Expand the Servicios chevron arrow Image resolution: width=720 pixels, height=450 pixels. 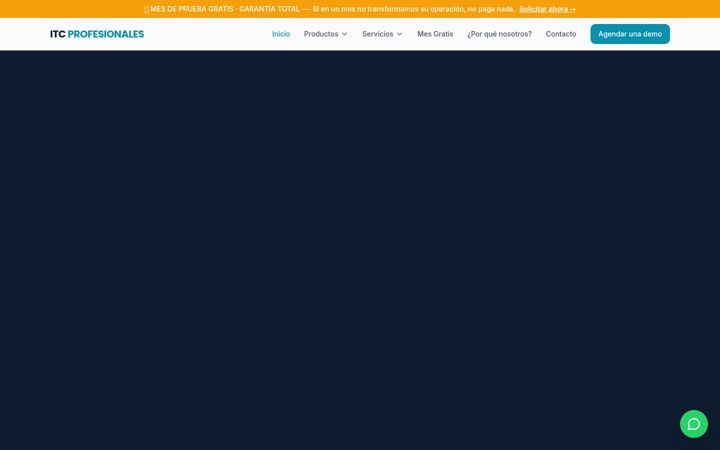point(399,34)
